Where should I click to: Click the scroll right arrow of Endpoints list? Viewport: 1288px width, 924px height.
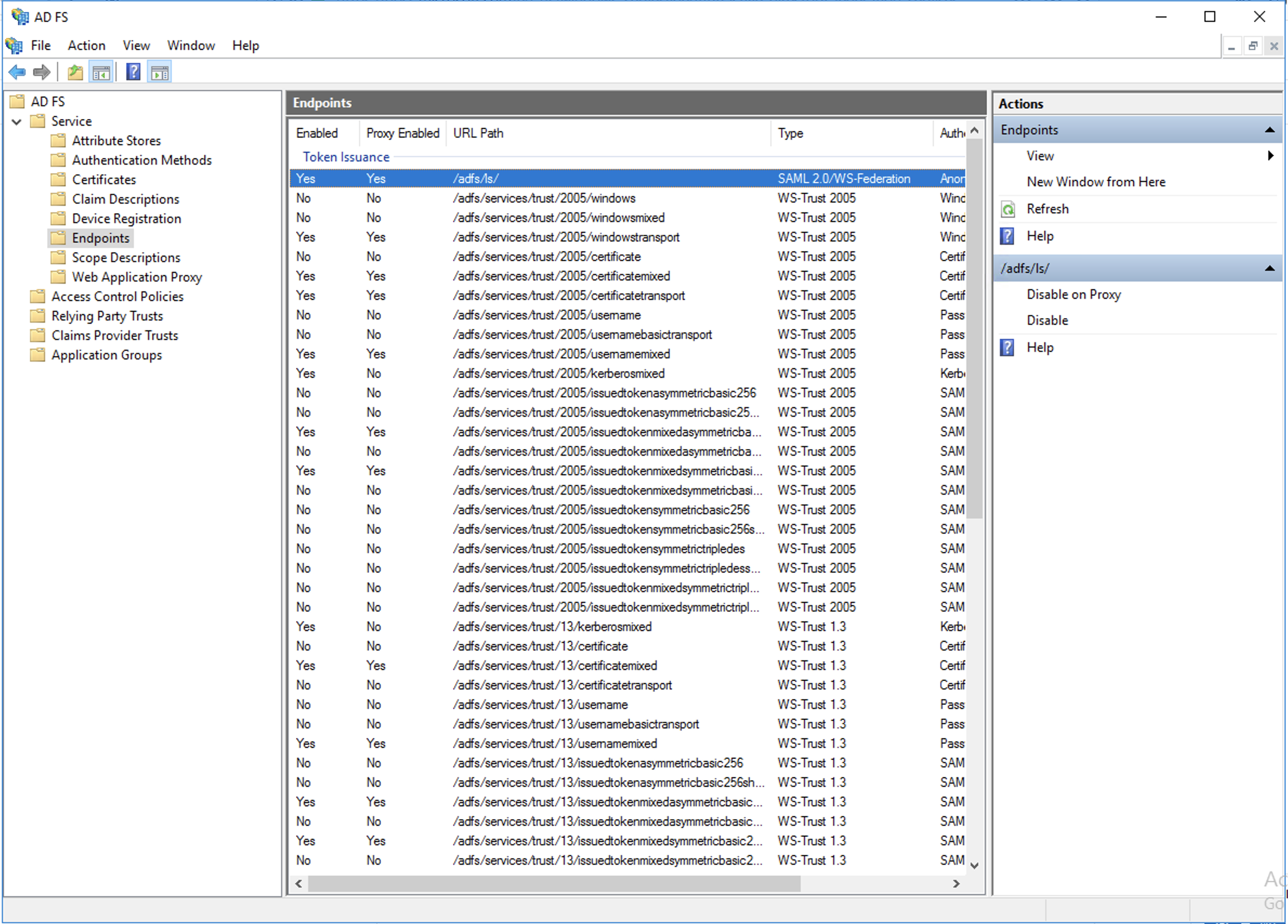coord(956,884)
